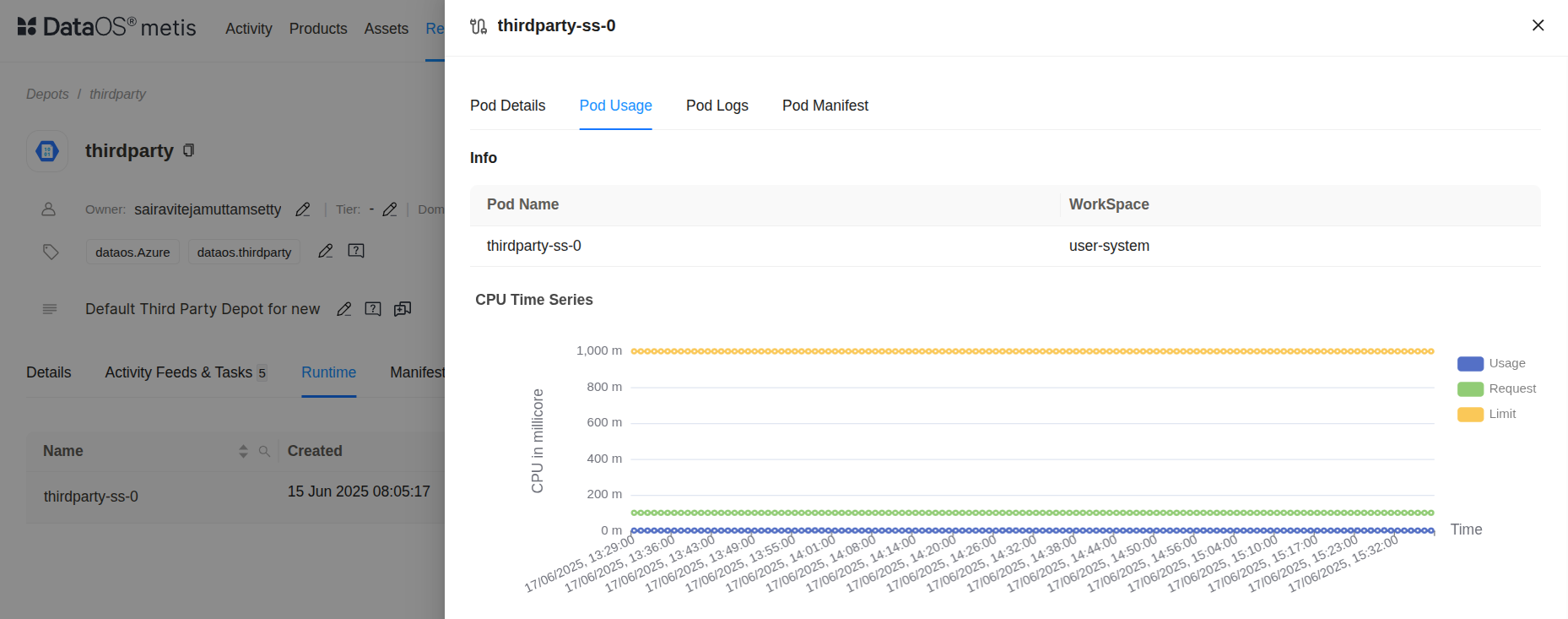Viewport: 1568px width, 619px height.
Task: Edit the Tier value
Action: [x=390, y=209]
